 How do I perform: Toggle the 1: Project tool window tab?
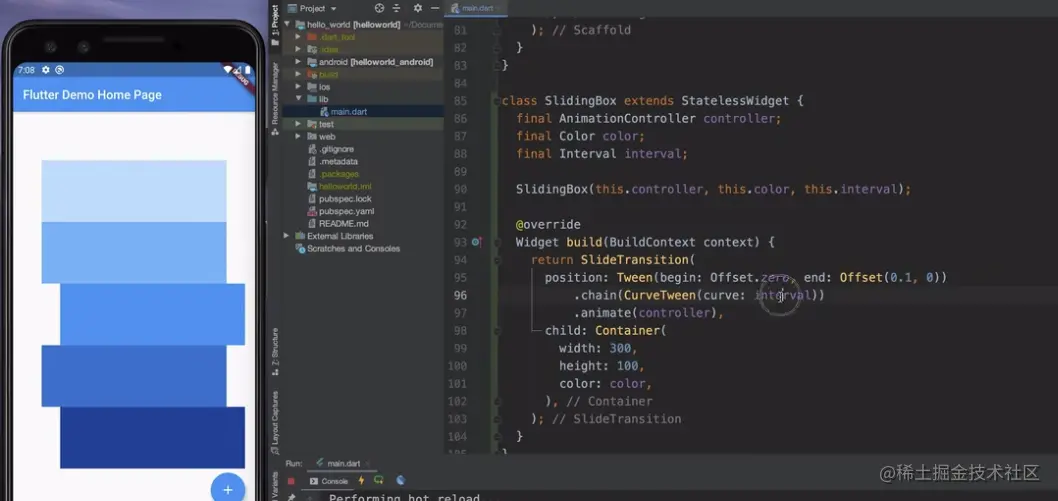pos(275,24)
